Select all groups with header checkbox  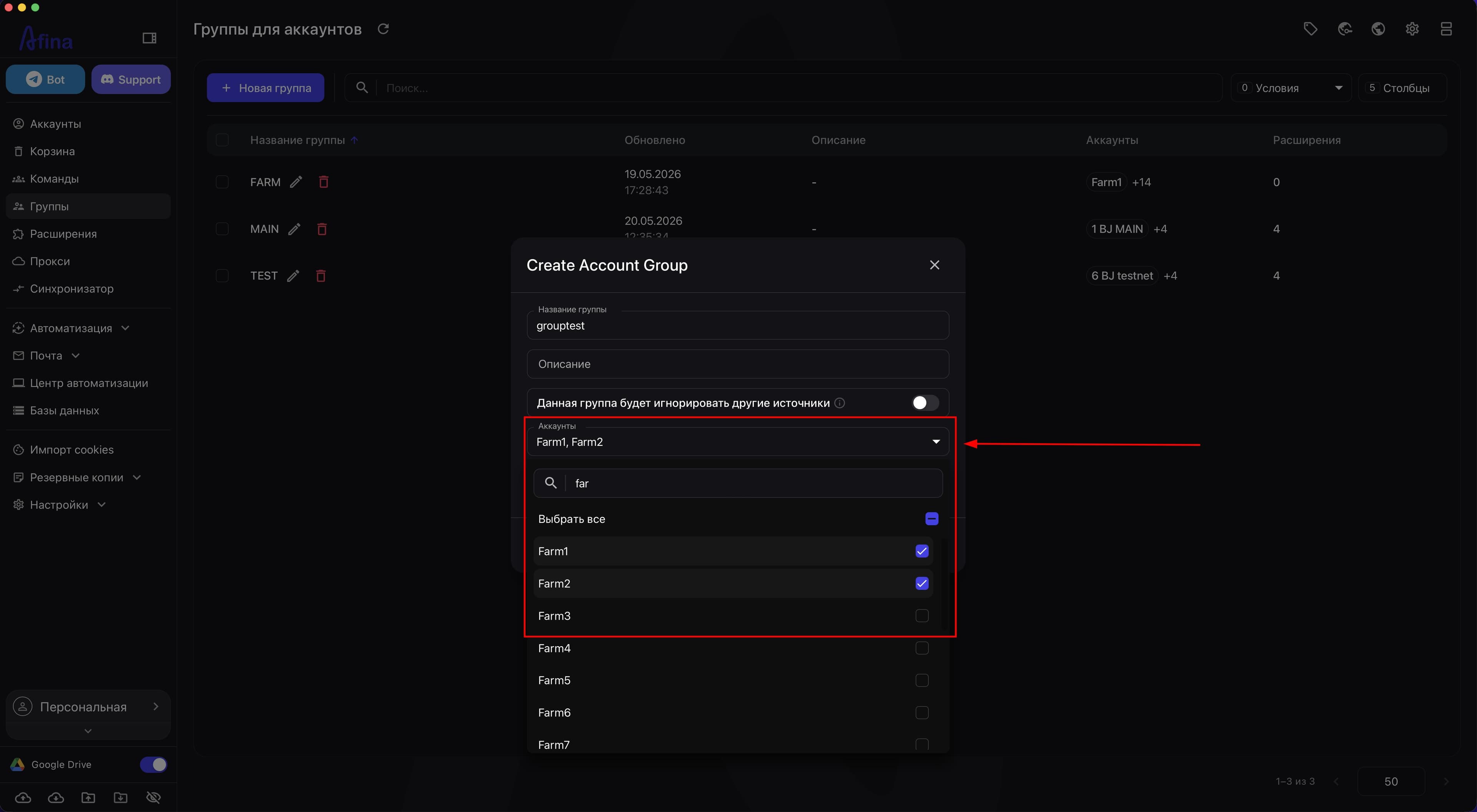222,140
